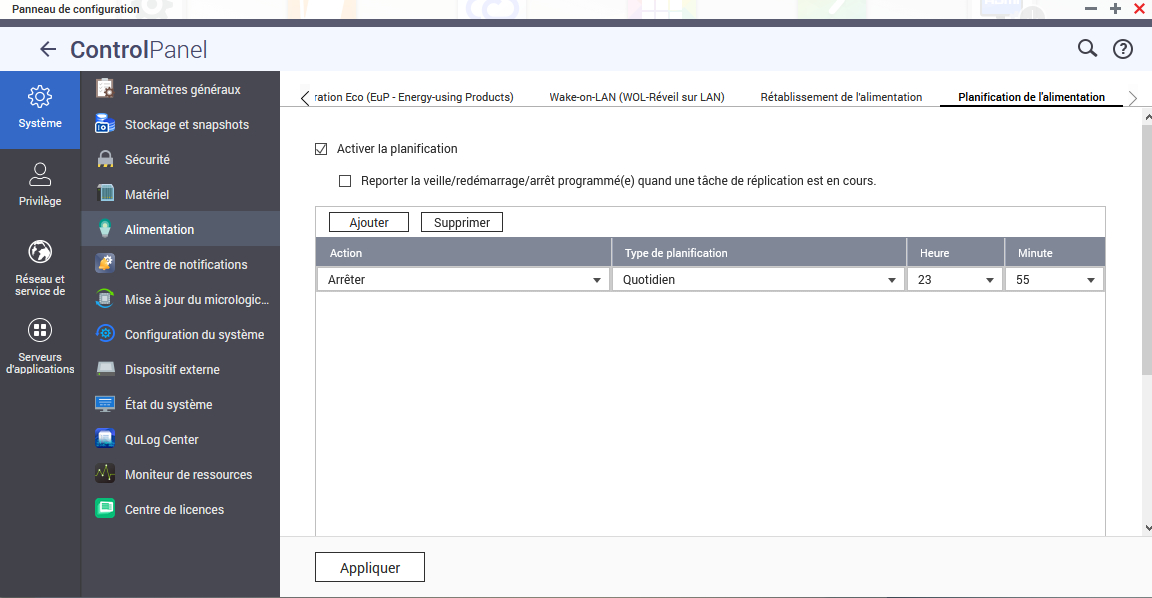Open the help question mark icon
The image size is (1152, 598).
pyautogui.click(x=1123, y=49)
